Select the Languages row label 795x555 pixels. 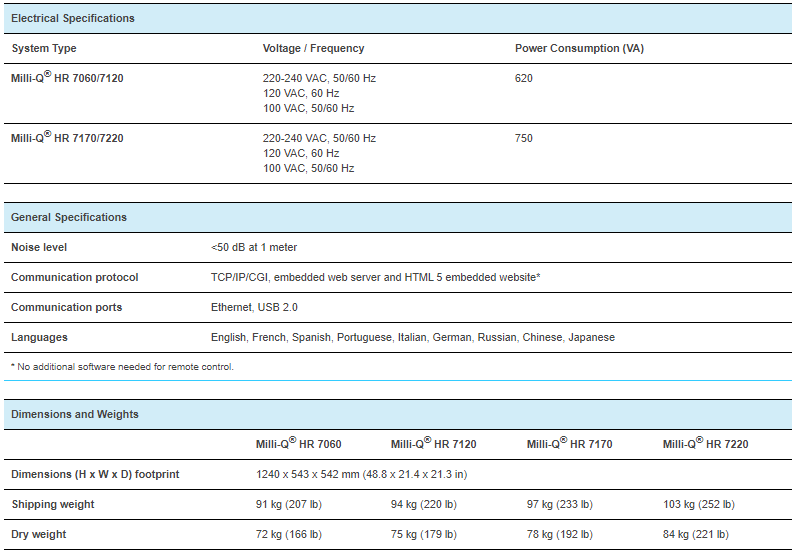pos(39,338)
